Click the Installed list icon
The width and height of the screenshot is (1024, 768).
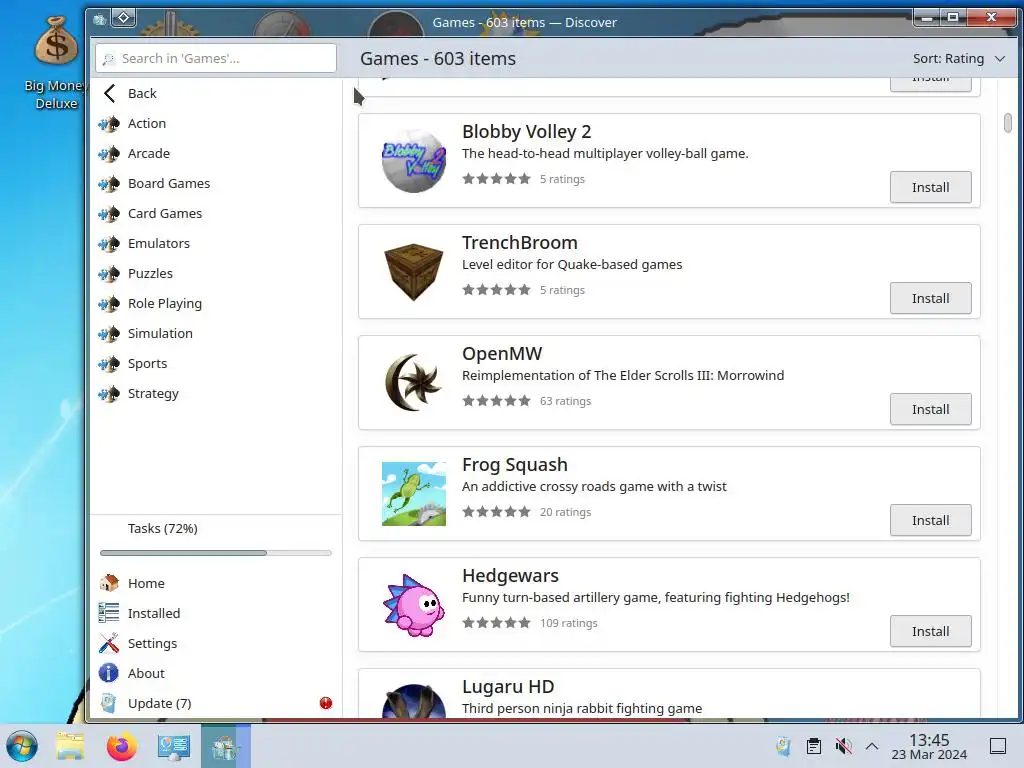tap(108, 613)
